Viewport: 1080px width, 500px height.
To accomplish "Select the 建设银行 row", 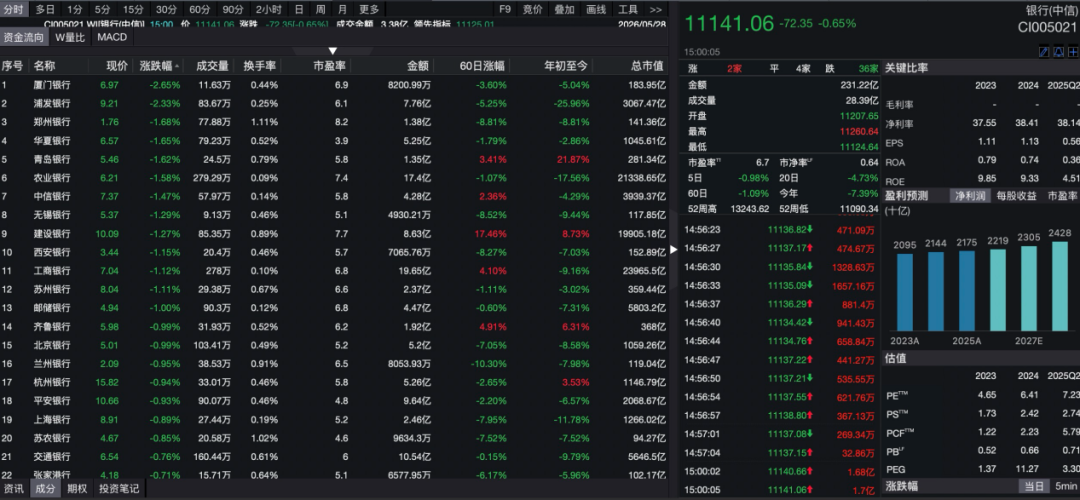I will tap(334, 233).
